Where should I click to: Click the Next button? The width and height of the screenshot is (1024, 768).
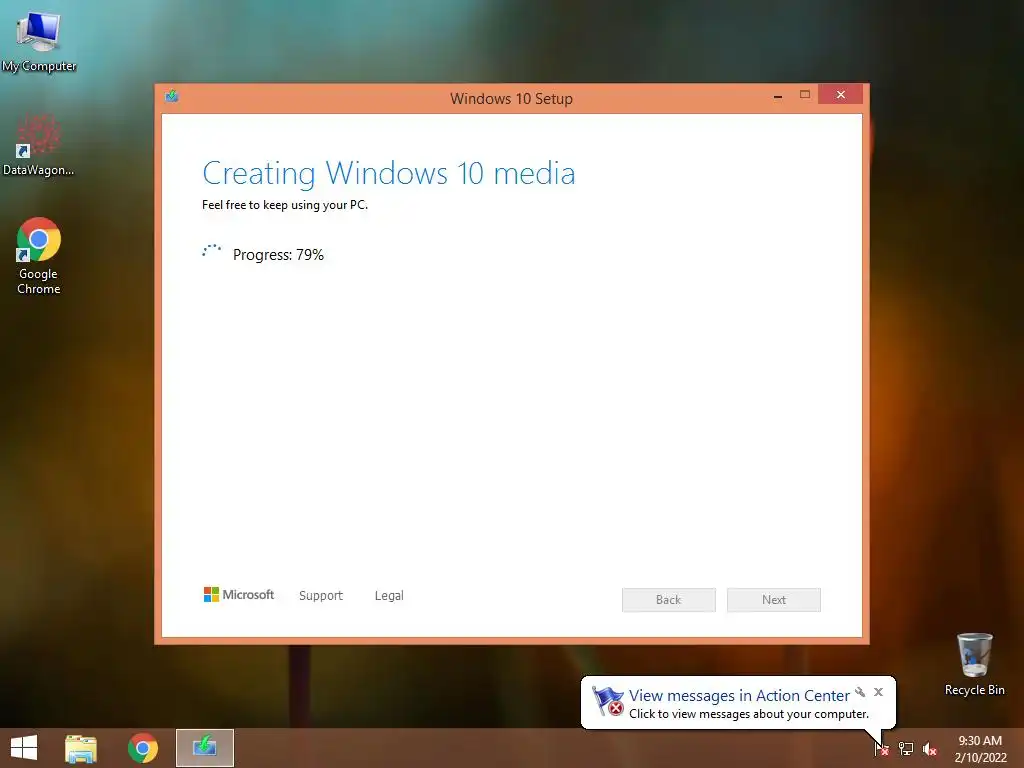(774, 600)
